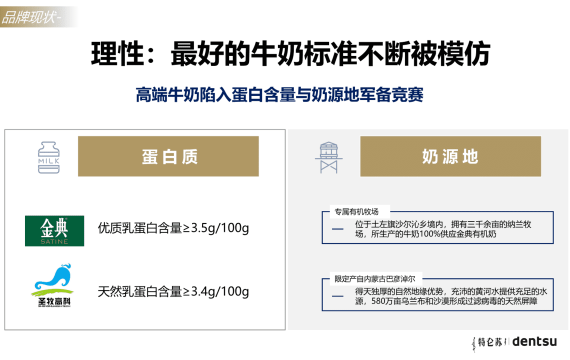Click the milk bottle icon
Screen dimensions: 570x360
(49, 157)
